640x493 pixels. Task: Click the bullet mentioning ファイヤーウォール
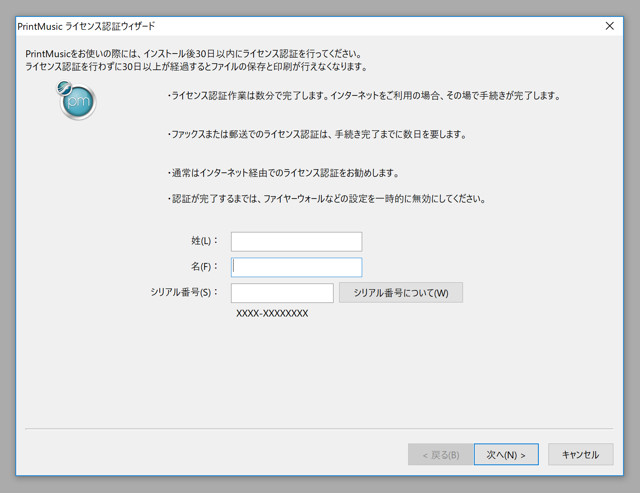pyautogui.click(x=327, y=199)
